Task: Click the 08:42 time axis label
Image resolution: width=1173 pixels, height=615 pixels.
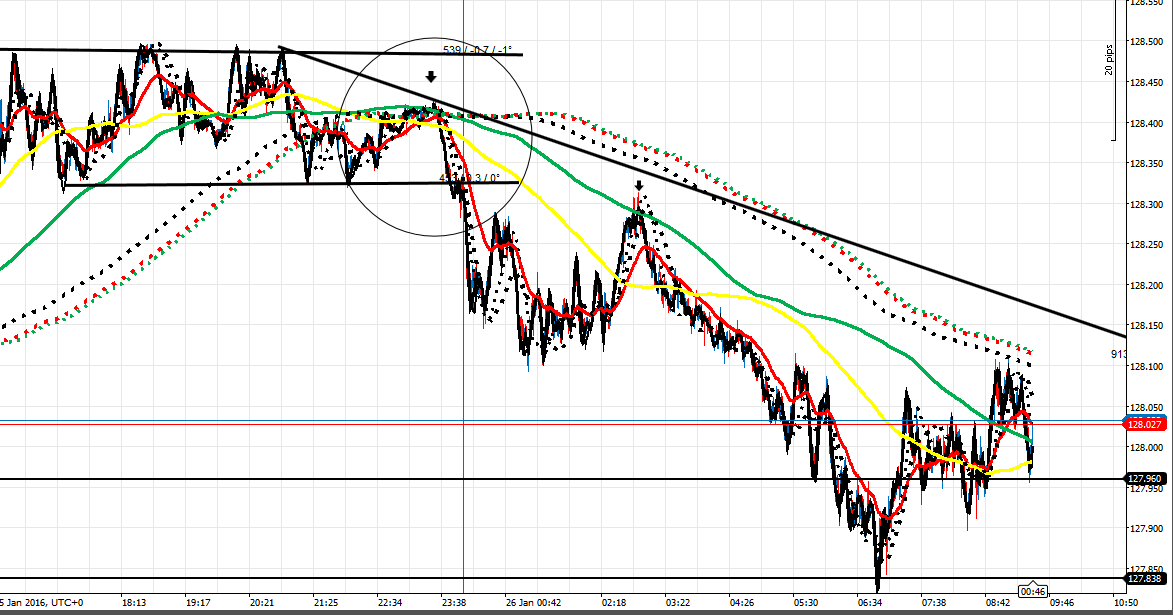Action: coord(999,602)
